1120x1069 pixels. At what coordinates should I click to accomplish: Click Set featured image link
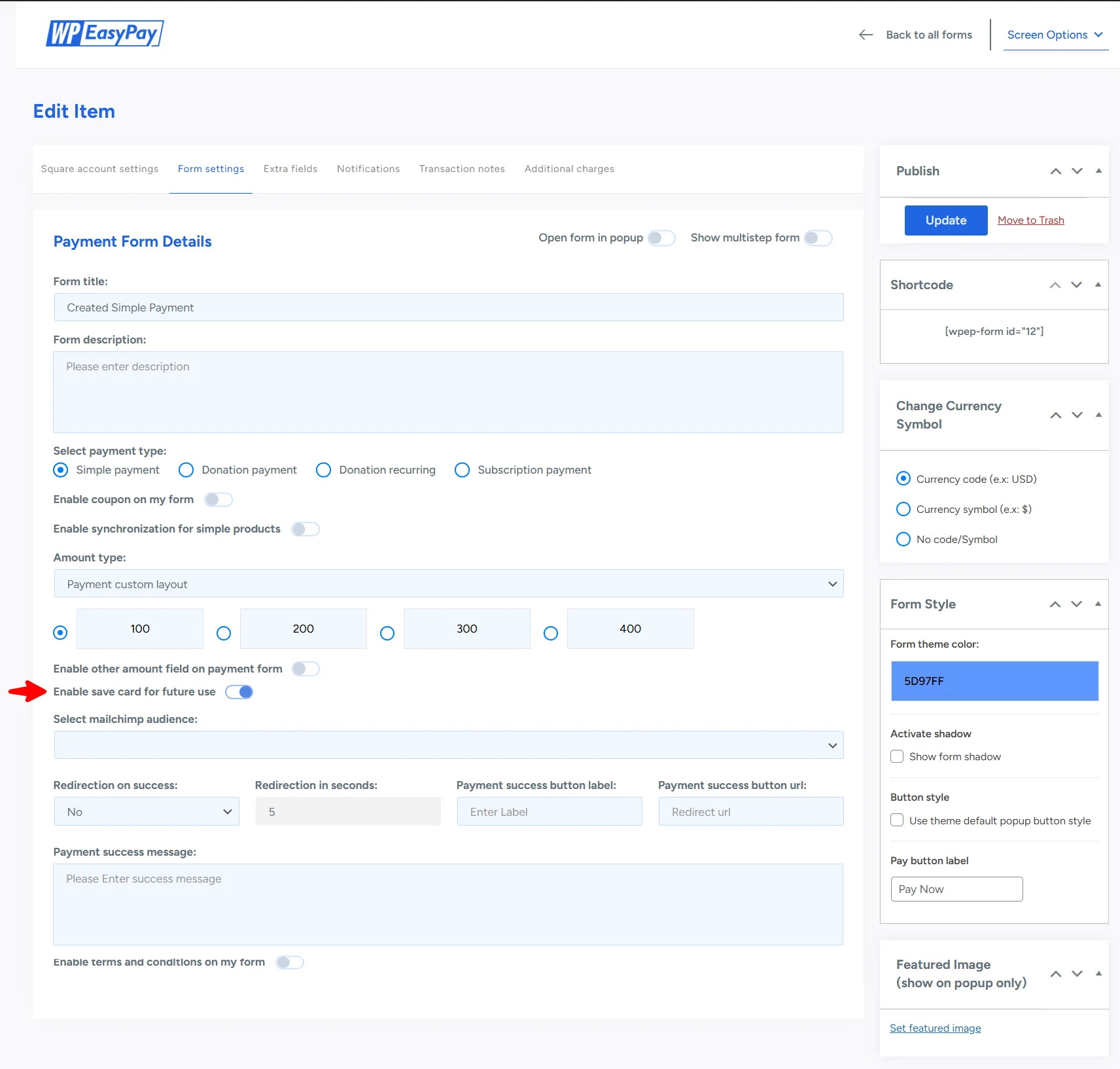(935, 1028)
